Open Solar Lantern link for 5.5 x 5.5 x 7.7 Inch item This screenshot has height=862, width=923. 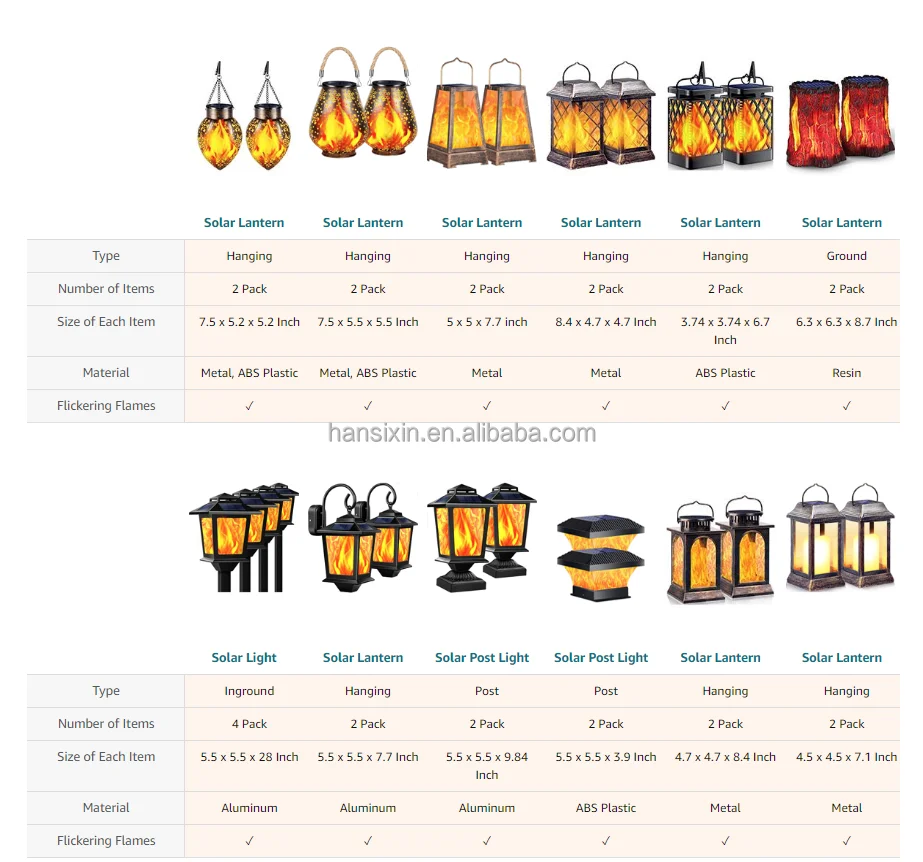(363, 658)
